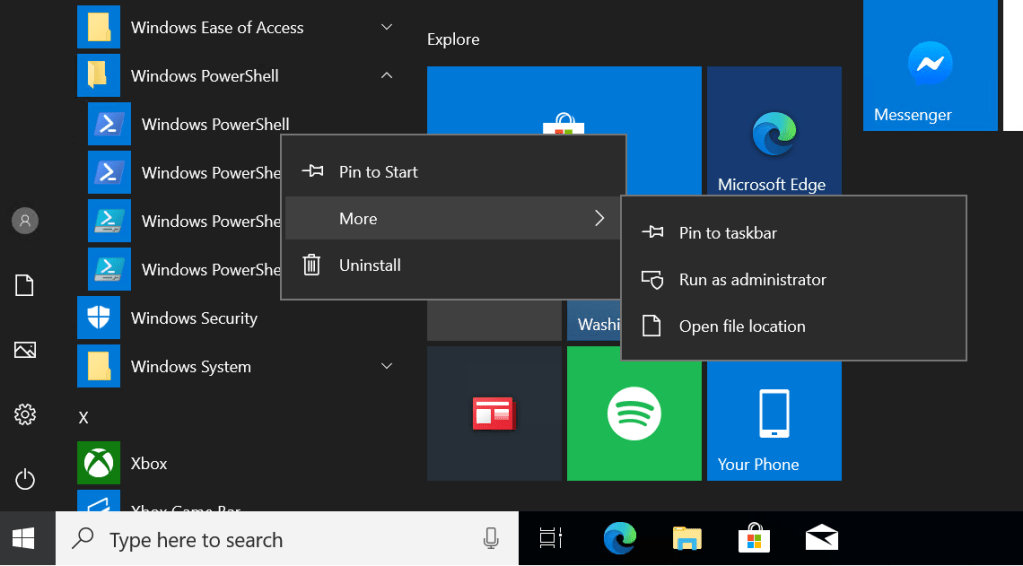Open the Microsoft Edge tile
This screenshot has height=566, width=1023.
tap(773, 135)
